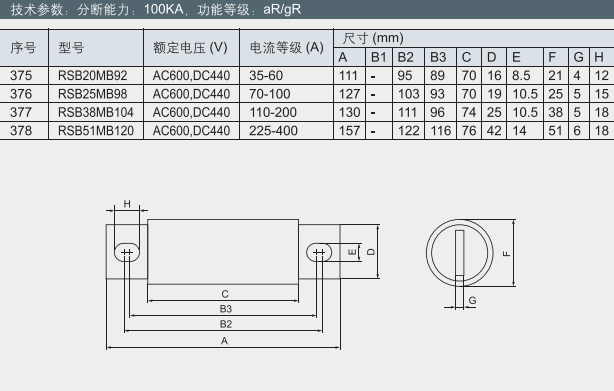Select the RSB38MB104 model cell
Image resolution: width=614 pixels, height=391 pixels.
pos(96,112)
